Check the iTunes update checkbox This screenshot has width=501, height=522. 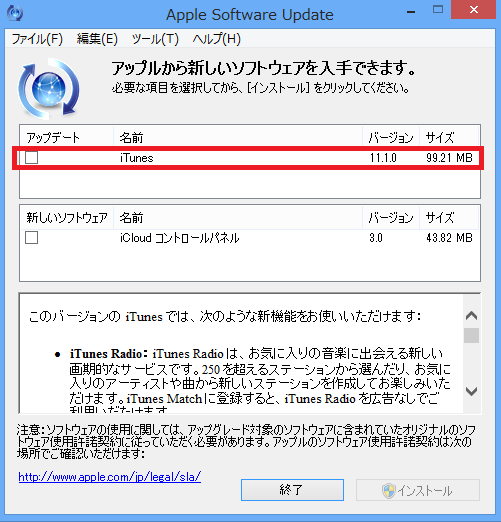32,158
